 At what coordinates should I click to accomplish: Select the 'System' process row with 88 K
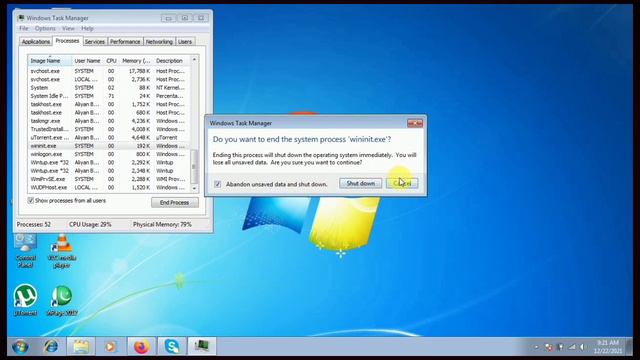point(109,88)
